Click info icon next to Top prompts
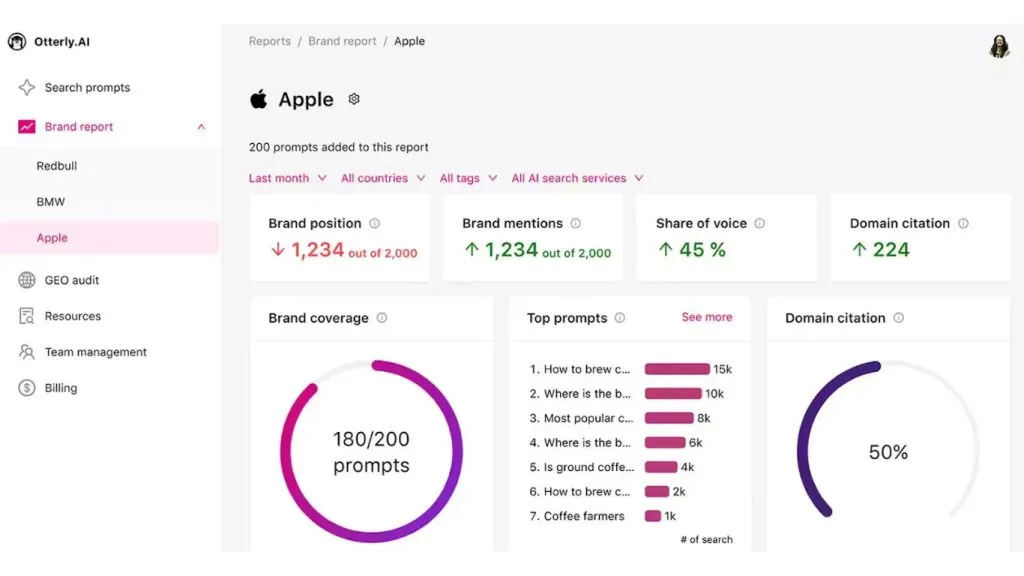 pos(620,318)
